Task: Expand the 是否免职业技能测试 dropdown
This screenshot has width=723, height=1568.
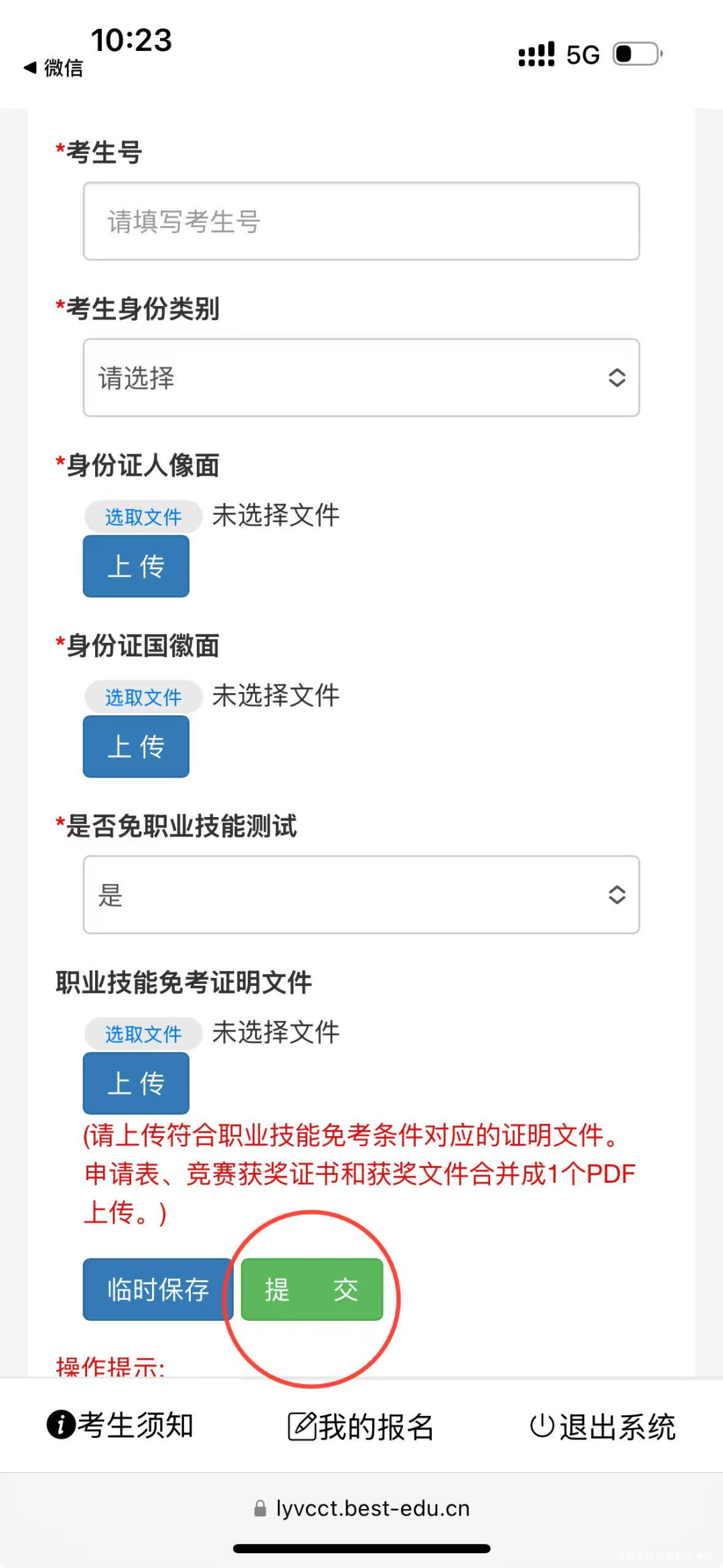Action: click(x=361, y=895)
